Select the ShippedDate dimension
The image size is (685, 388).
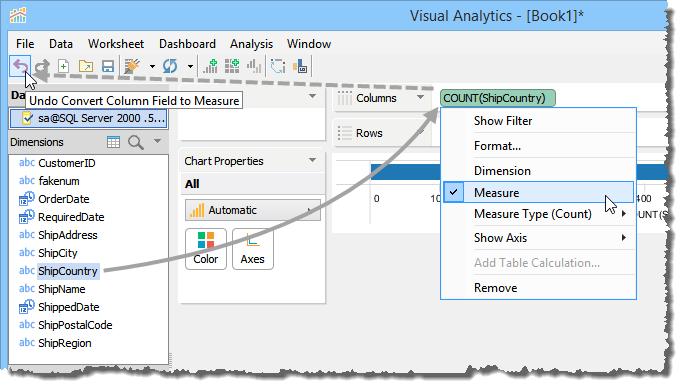coord(69,307)
